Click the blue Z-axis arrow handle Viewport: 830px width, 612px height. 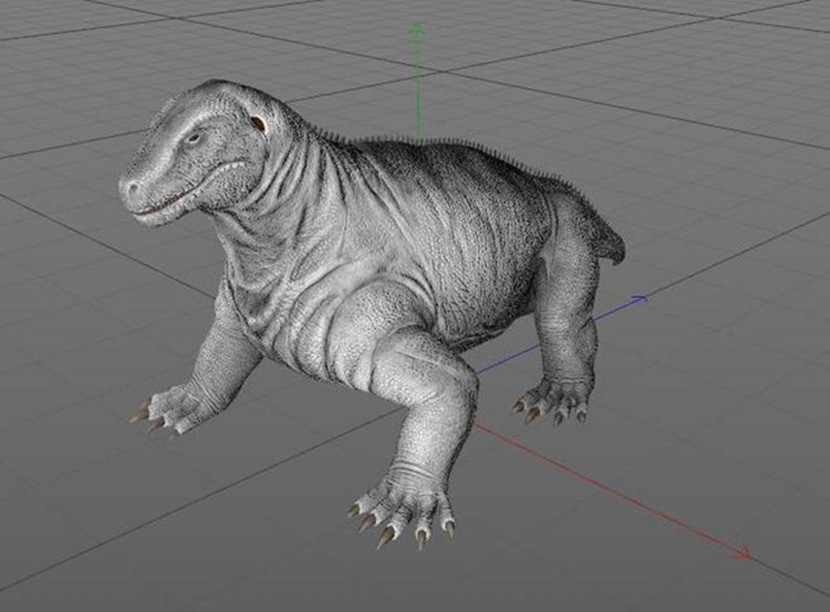click(638, 299)
